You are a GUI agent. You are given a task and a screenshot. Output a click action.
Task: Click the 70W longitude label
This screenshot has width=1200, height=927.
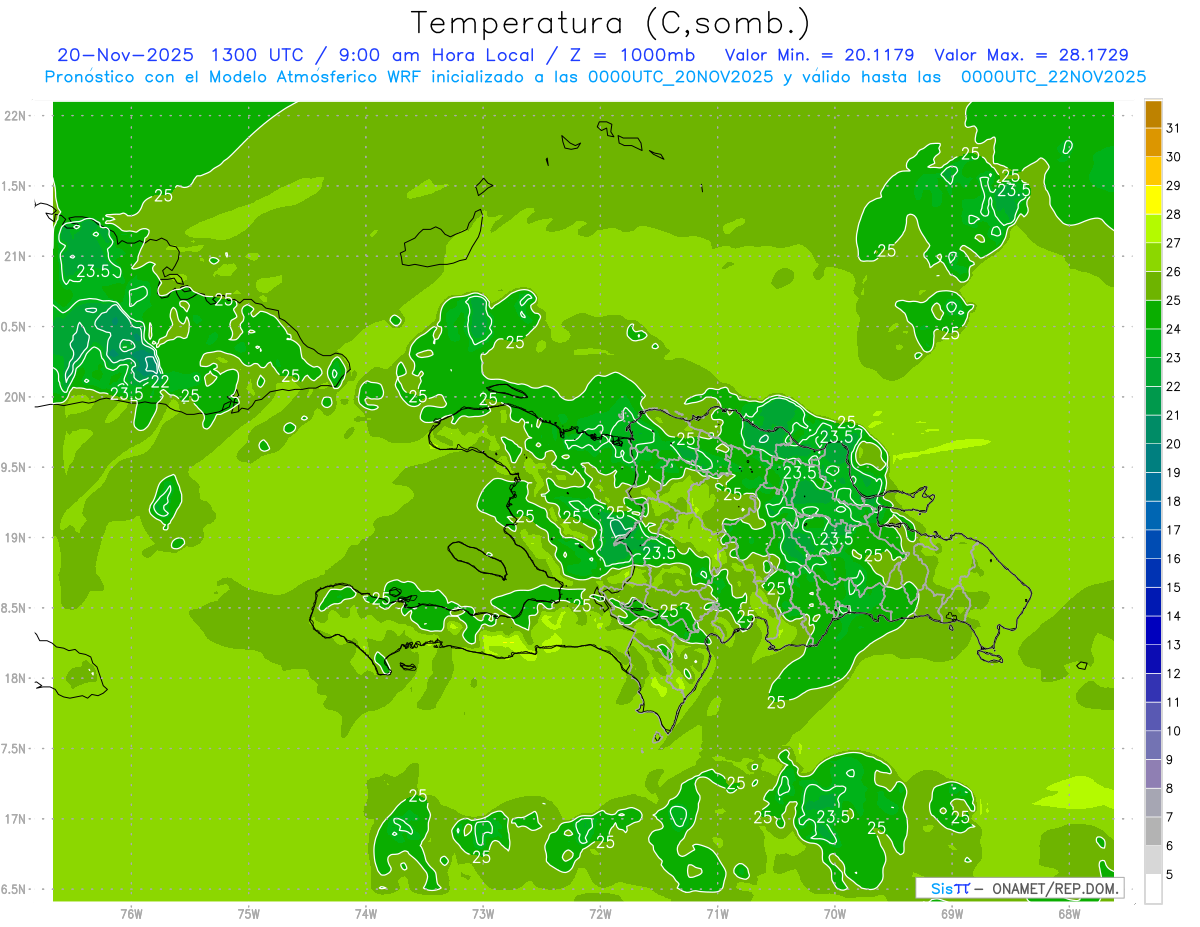coord(835,913)
